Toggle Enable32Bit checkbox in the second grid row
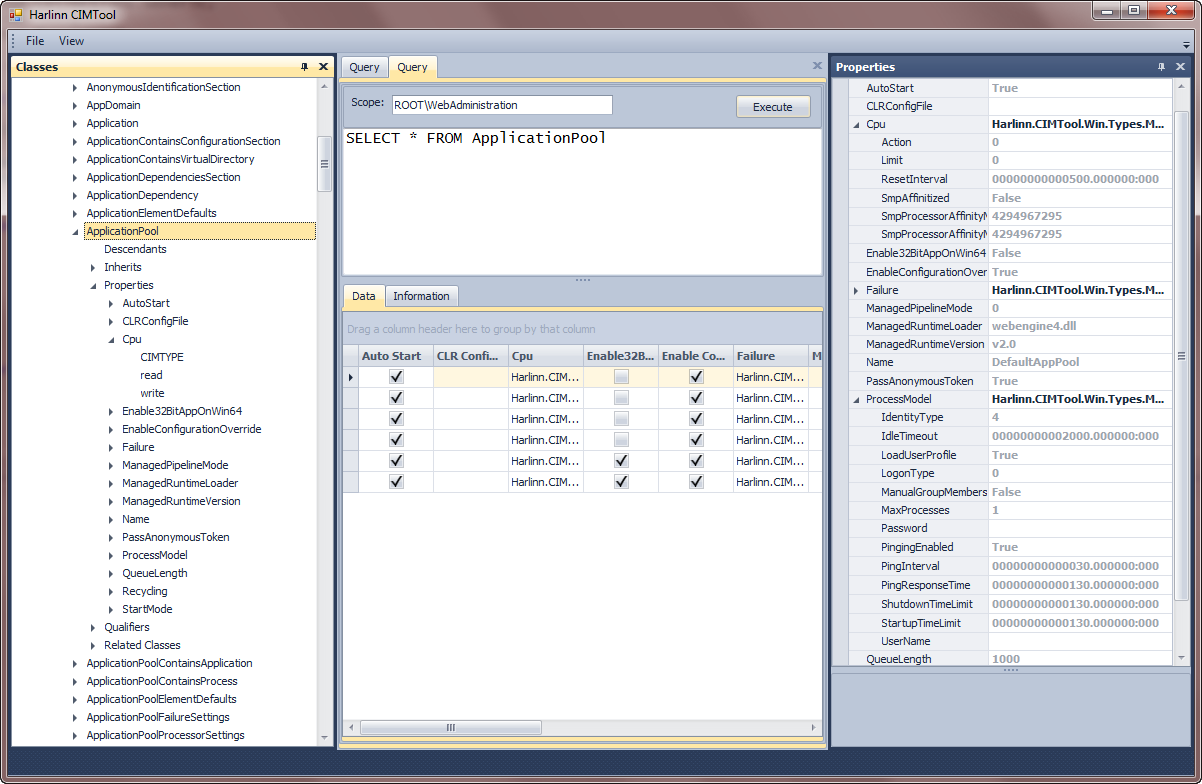Image resolution: width=1202 pixels, height=784 pixels. (x=621, y=398)
